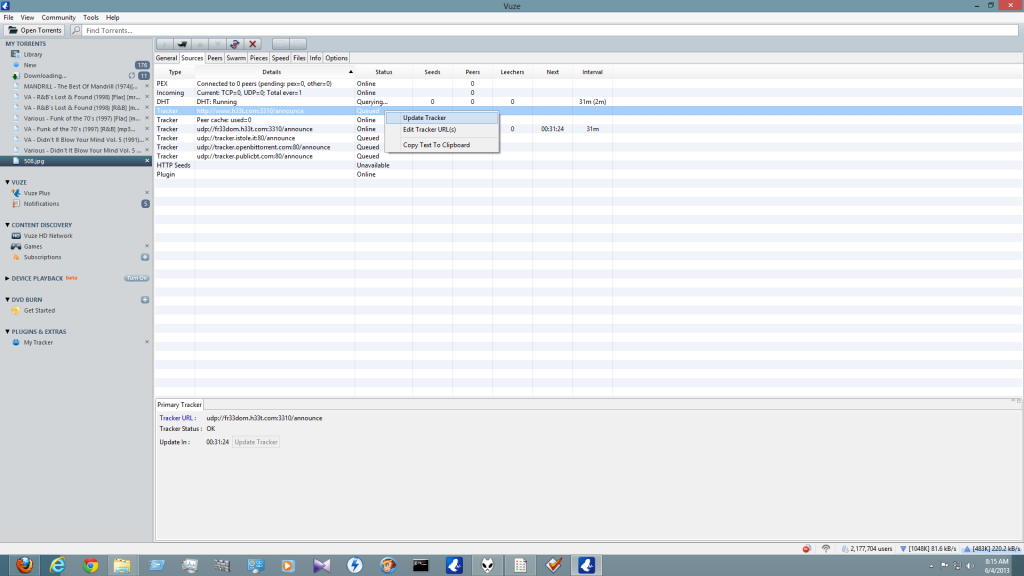Viewport: 1024px width, 576px height.
Task: Open Google Chrome from the taskbar
Action: (x=91, y=565)
